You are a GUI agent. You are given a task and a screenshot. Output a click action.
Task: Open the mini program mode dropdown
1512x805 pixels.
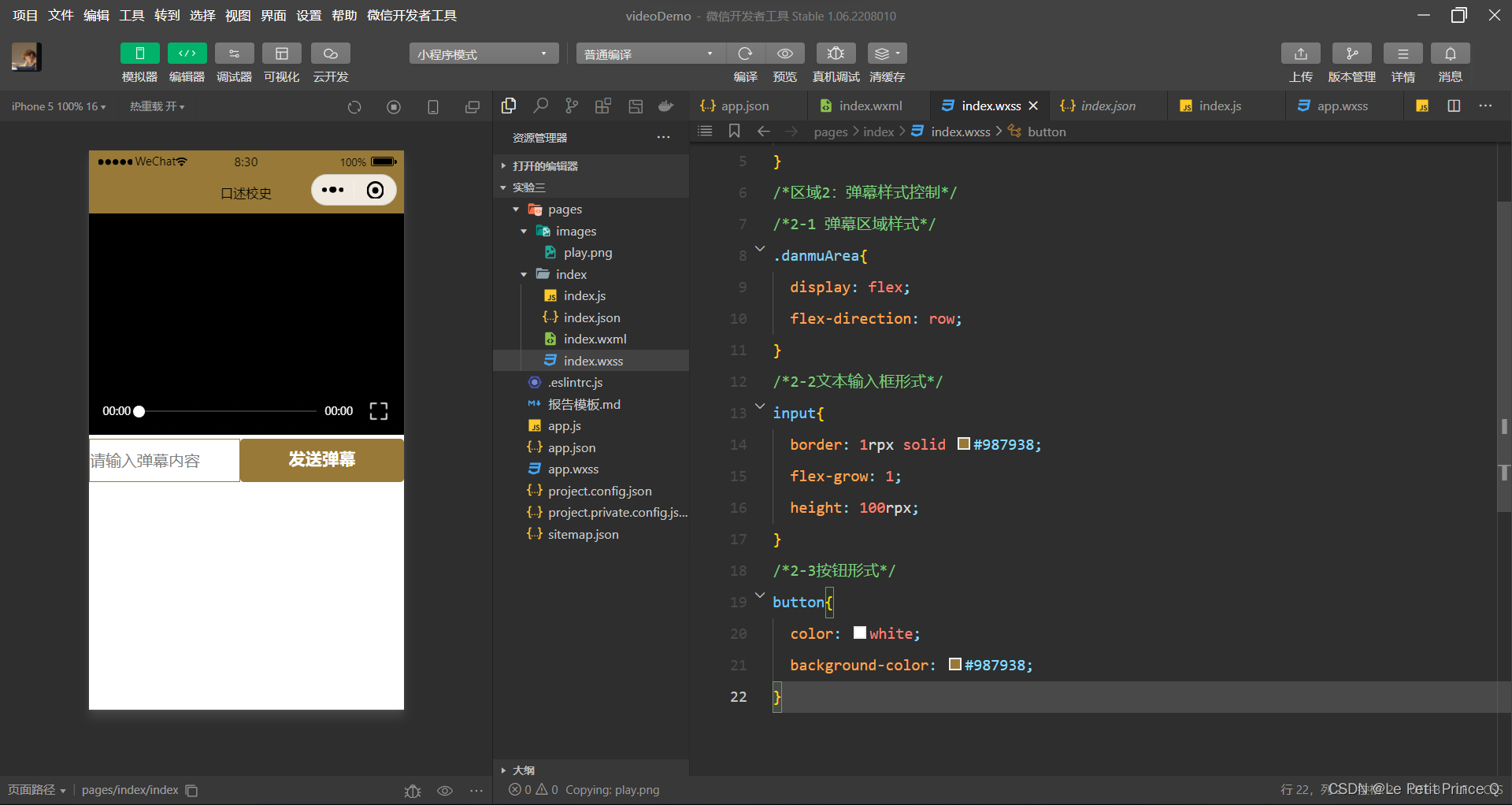(x=484, y=54)
